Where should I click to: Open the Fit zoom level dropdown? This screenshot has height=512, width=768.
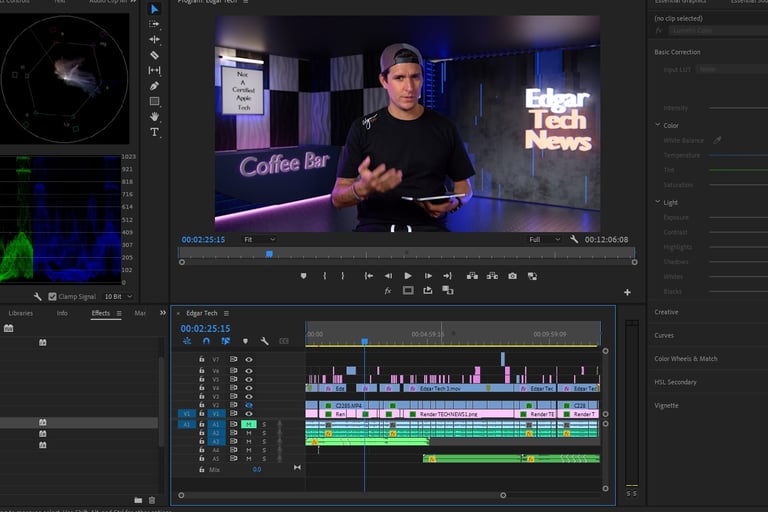[x=260, y=240]
